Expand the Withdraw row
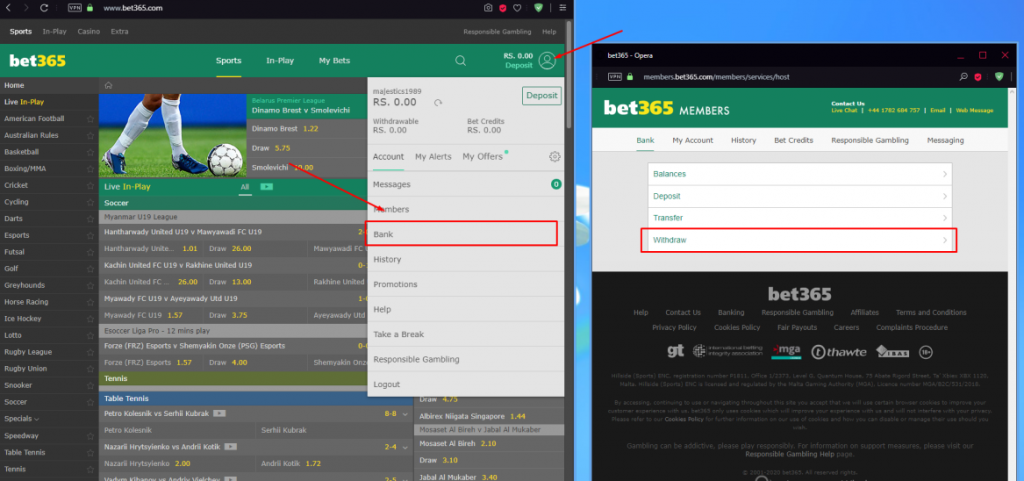Image resolution: width=1024 pixels, height=481 pixels. click(x=799, y=240)
